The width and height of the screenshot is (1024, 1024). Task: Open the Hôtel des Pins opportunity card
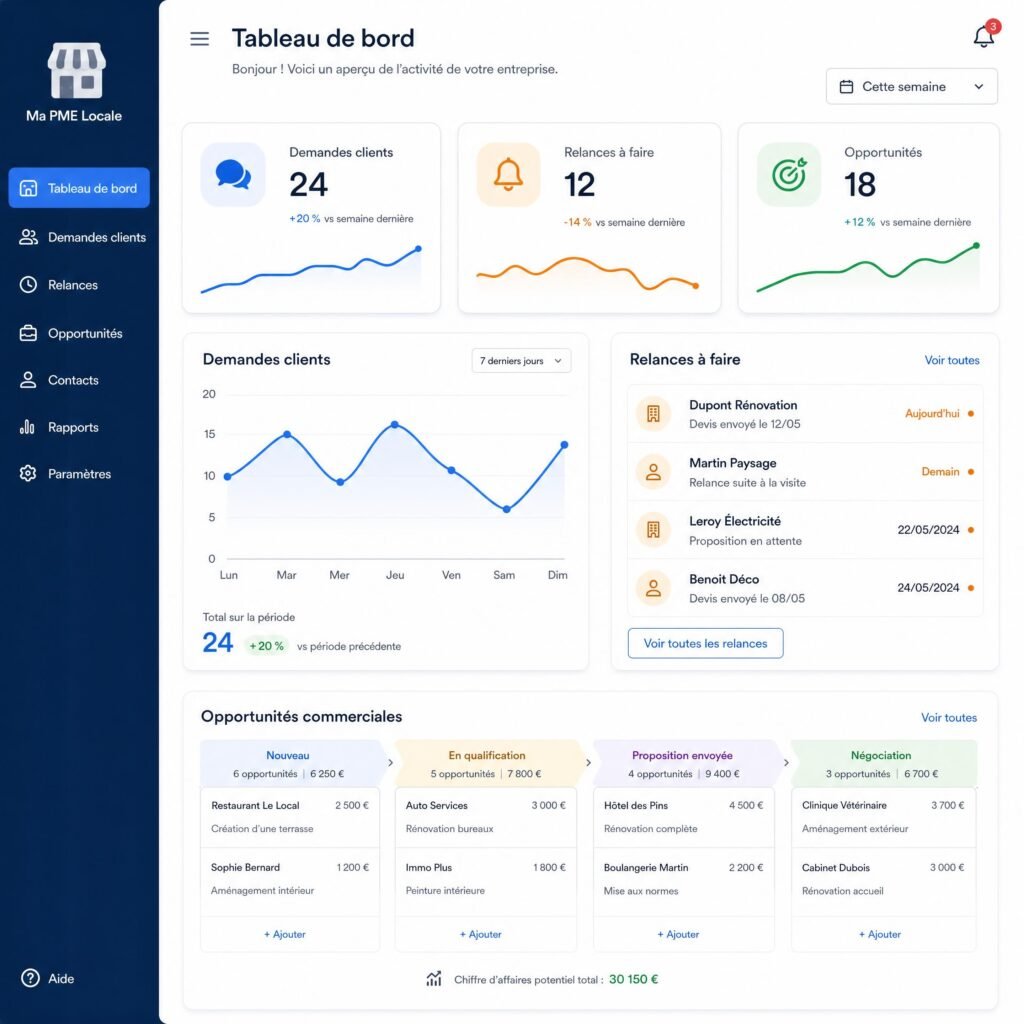coord(684,817)
